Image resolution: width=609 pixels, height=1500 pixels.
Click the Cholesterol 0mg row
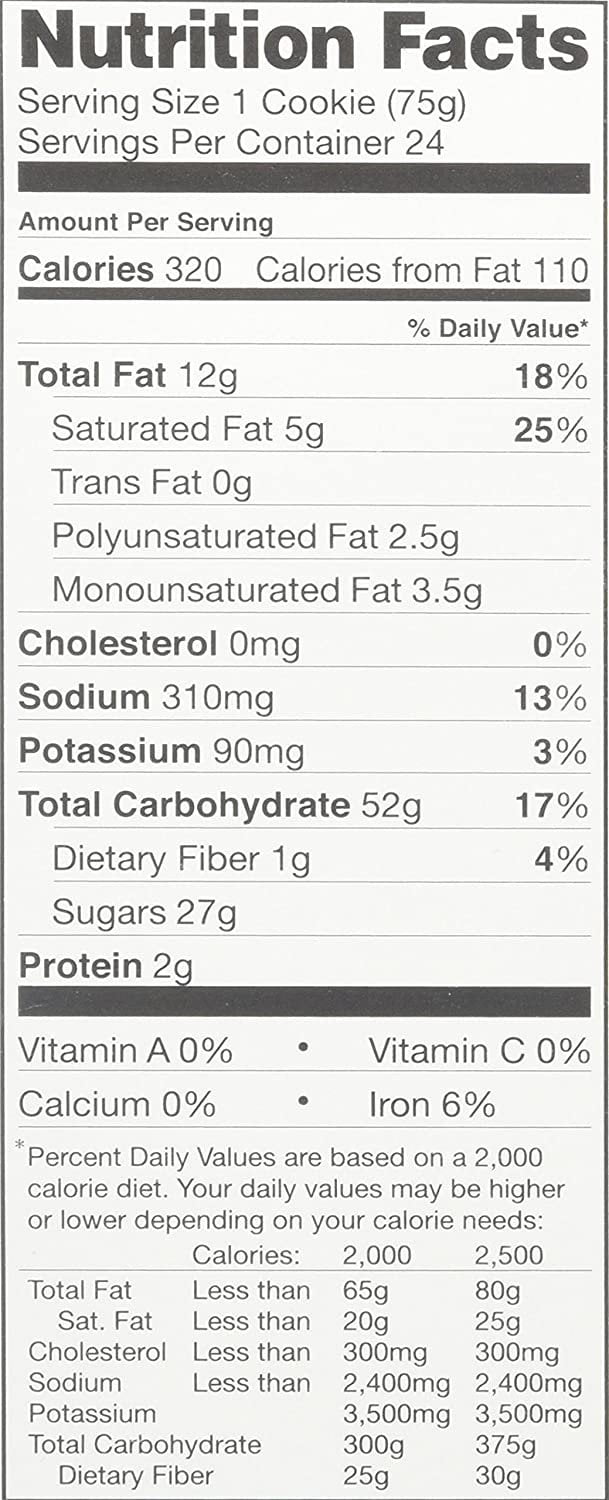click(304, 644)
